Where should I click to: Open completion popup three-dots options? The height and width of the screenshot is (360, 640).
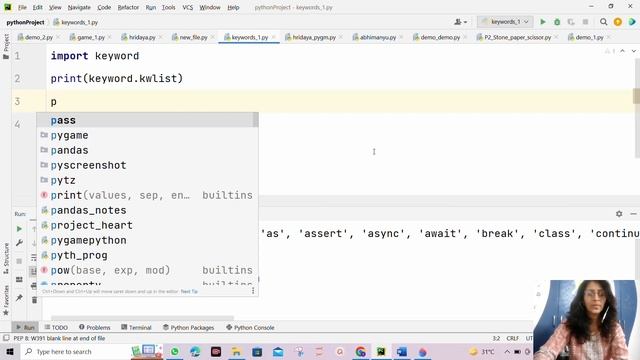pos(253,291)
